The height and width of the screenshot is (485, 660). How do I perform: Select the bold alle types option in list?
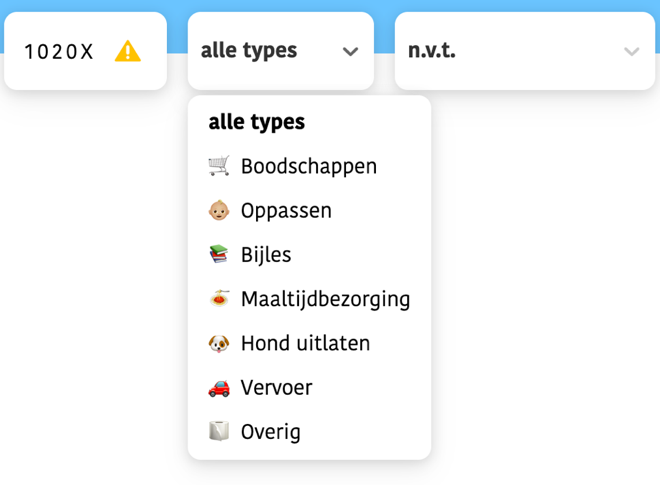click(x=257, y=122)
